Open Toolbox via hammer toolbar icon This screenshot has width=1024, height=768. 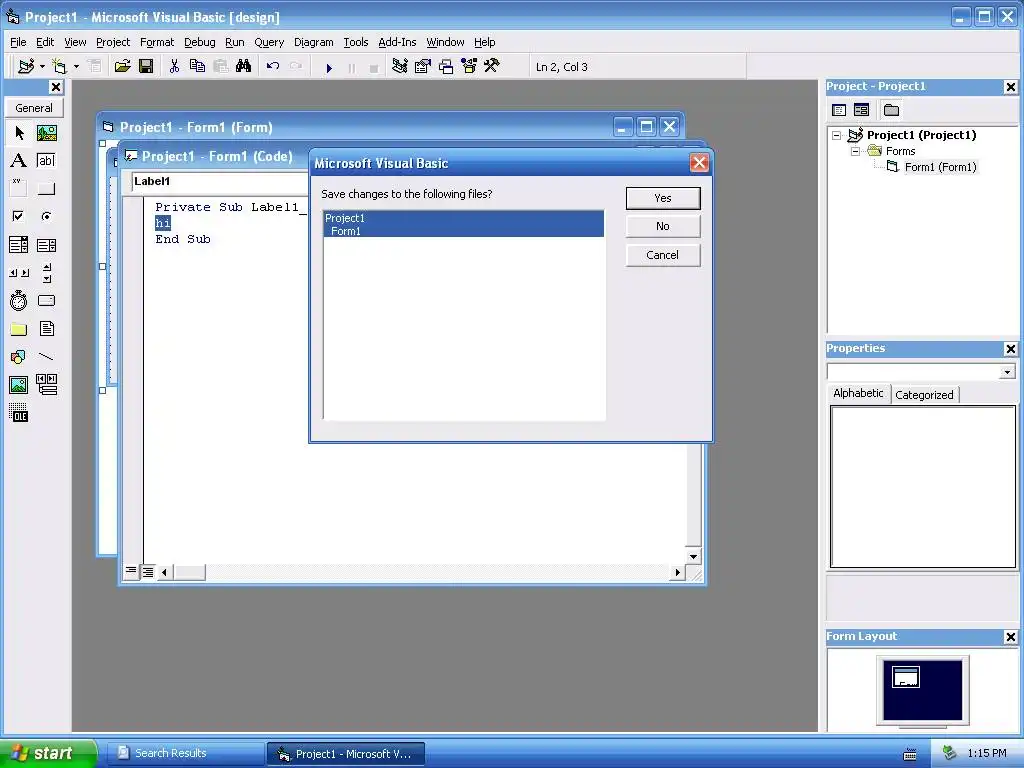click(x=492, y=66)
